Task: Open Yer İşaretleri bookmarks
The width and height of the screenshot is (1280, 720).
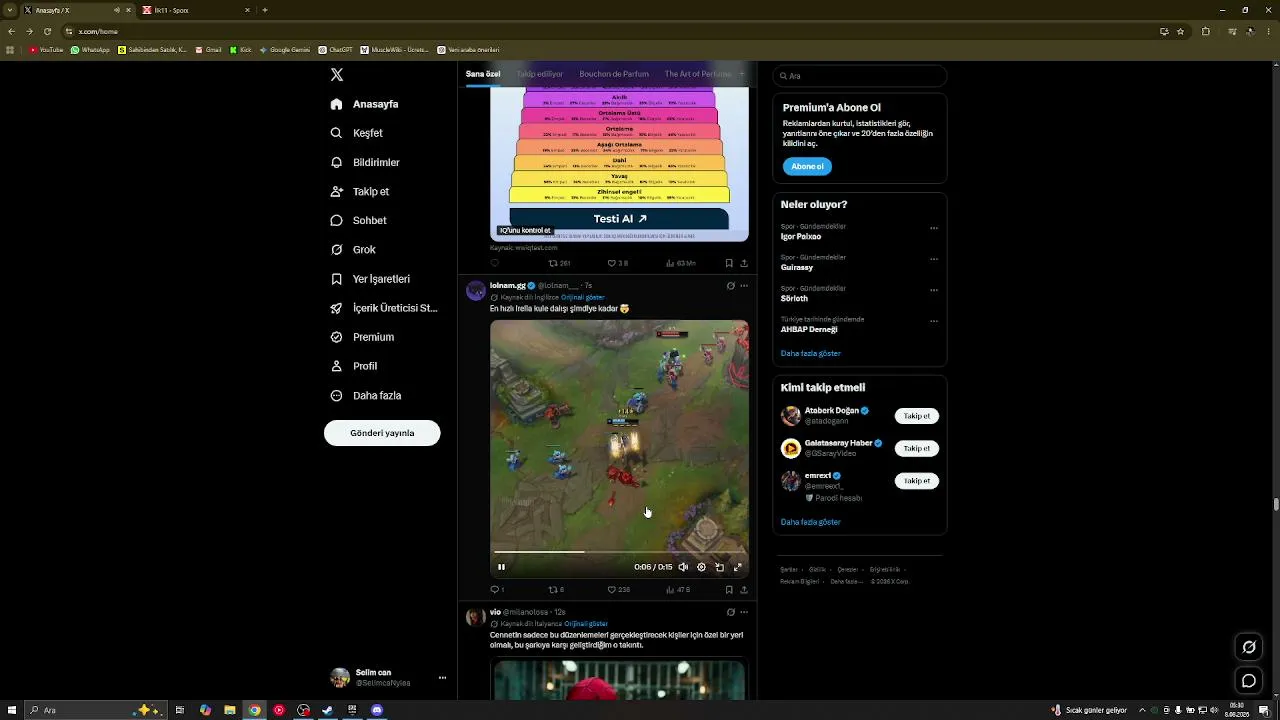Action: [x=370, y=279]
